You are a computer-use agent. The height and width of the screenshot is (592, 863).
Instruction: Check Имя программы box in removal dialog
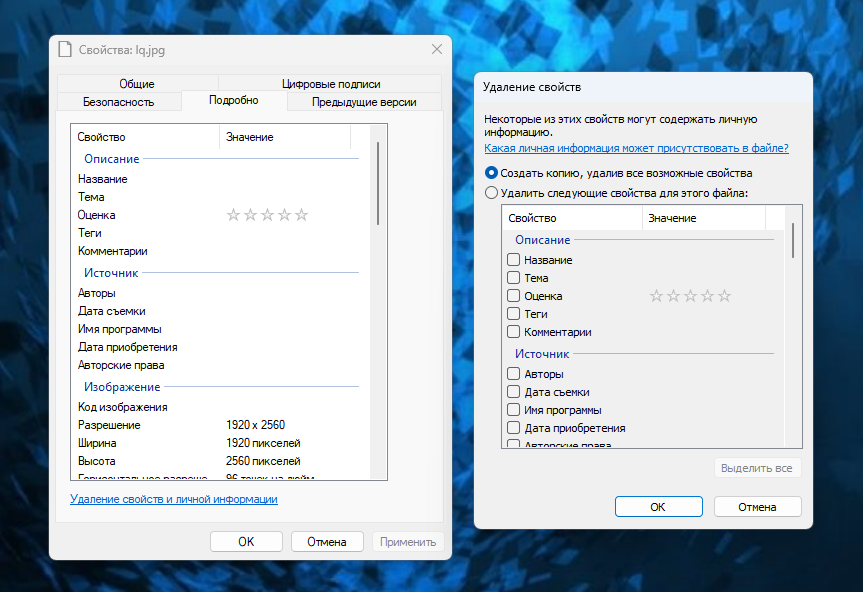click(x=514, y=410)
